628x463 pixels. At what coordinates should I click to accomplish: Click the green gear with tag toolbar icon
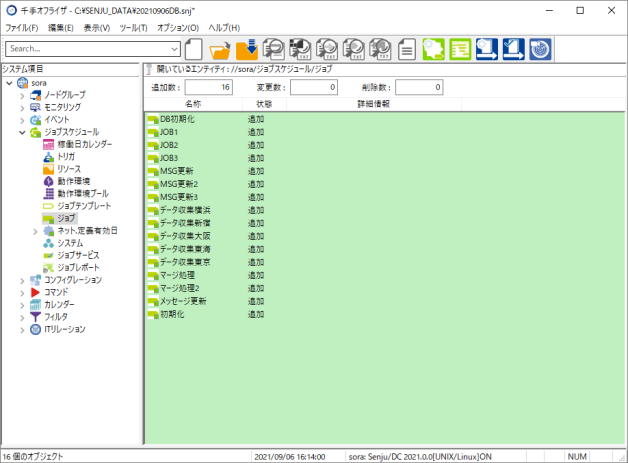[433, 49]
